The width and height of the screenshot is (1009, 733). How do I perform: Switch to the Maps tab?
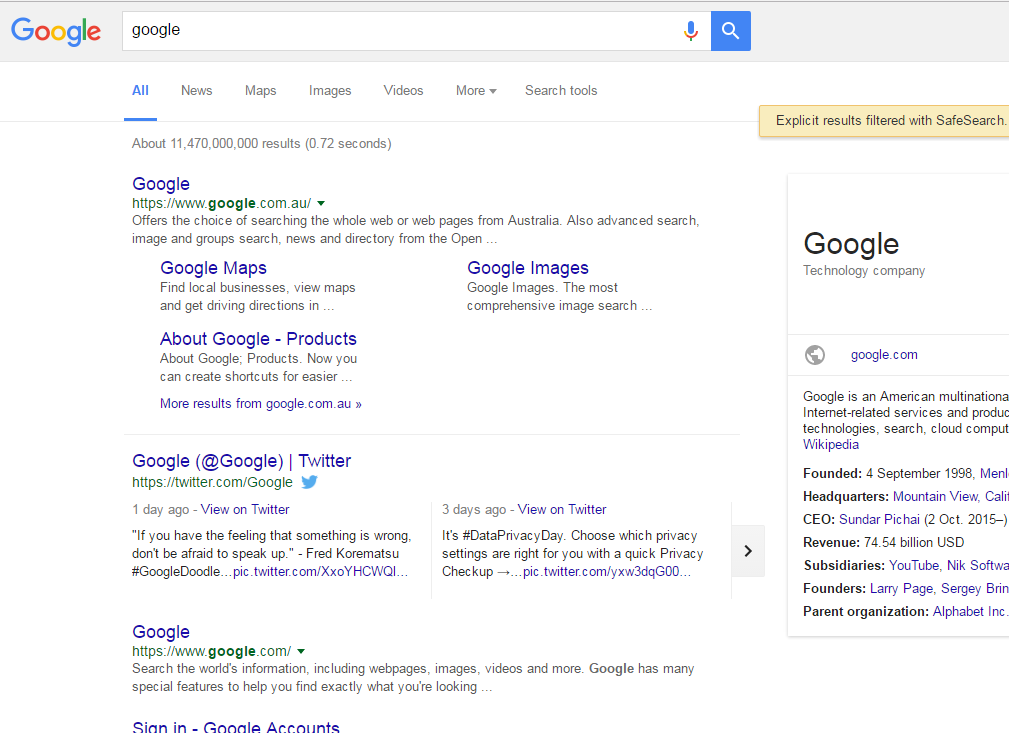[x=261, y=91]
